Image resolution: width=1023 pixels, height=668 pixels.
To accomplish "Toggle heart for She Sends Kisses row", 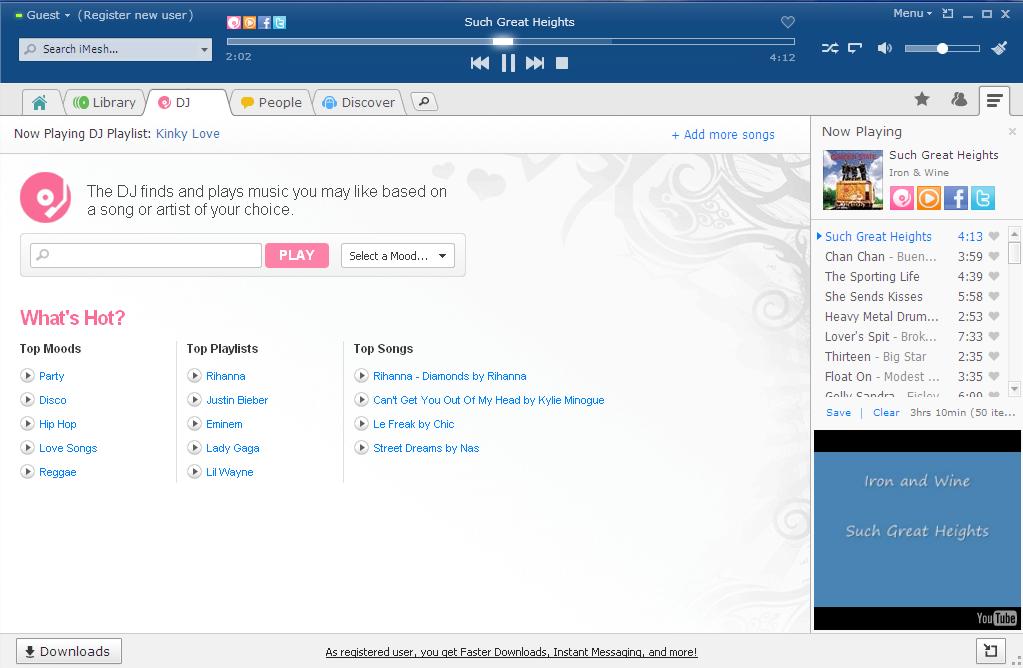I will 994,297.
